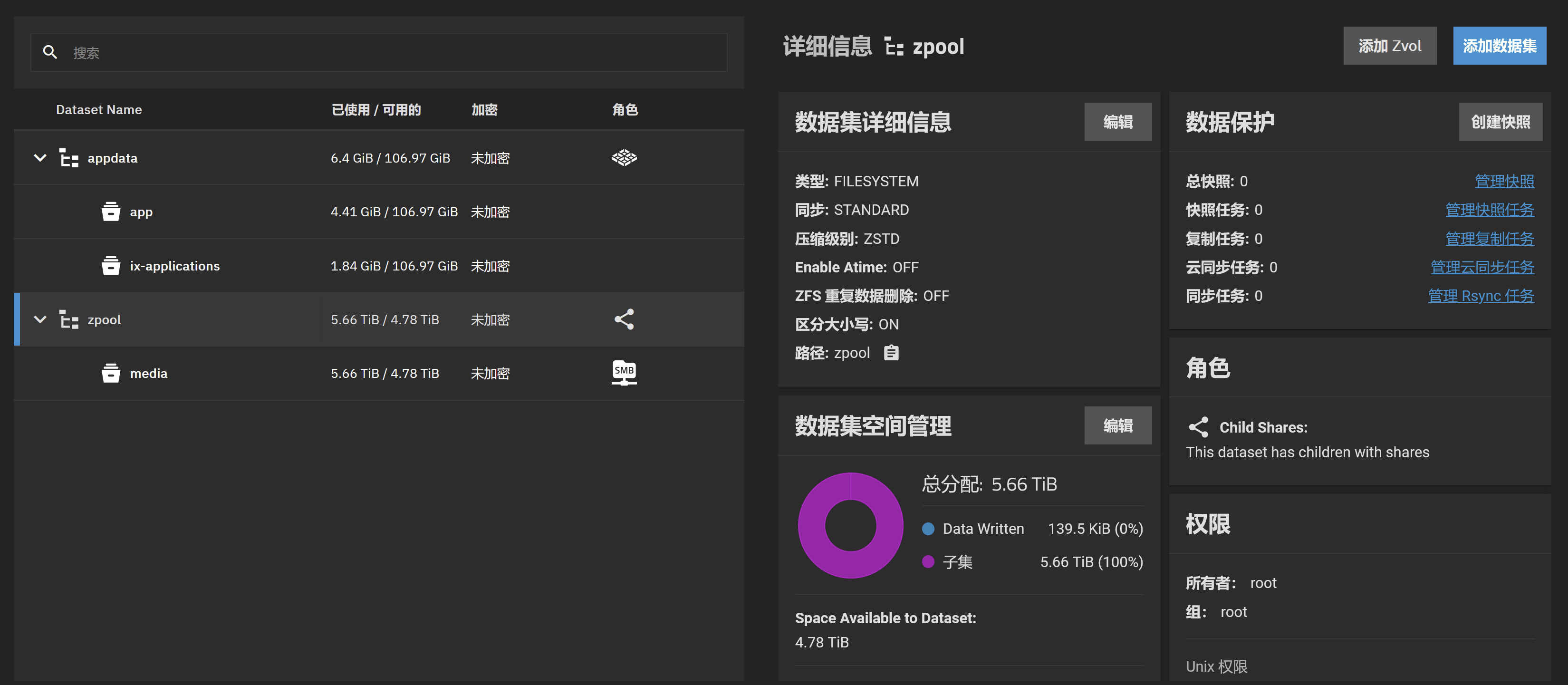The width and height of the screenshot is (1568, 685).
Task: Click the 总分配: 5.66 TiB text
Action: (x=989, y=484)
